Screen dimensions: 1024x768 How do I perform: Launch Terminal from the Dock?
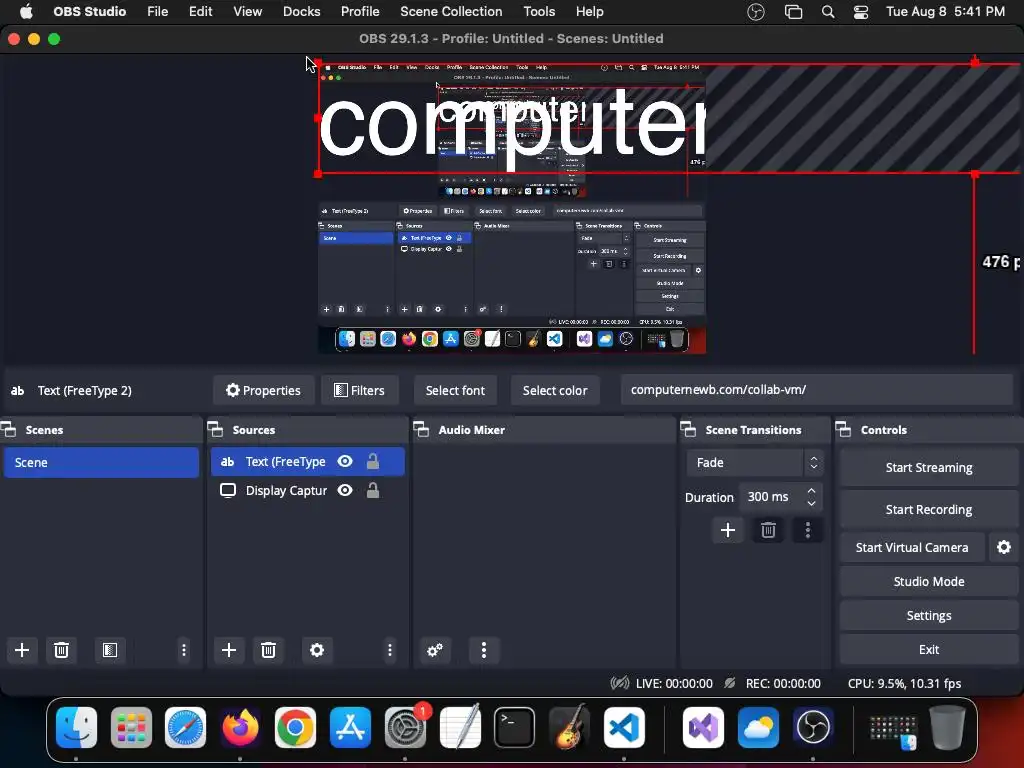(514, 727)
